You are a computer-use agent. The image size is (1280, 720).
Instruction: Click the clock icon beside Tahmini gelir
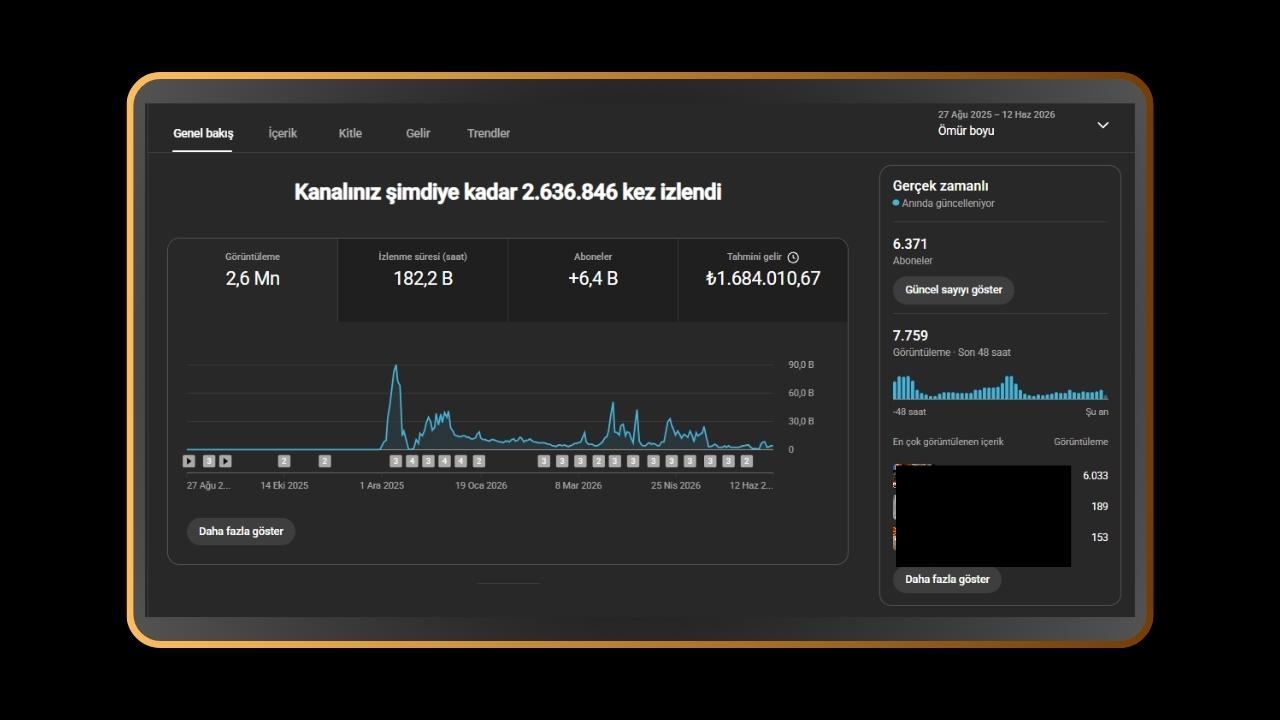point(793,257)
